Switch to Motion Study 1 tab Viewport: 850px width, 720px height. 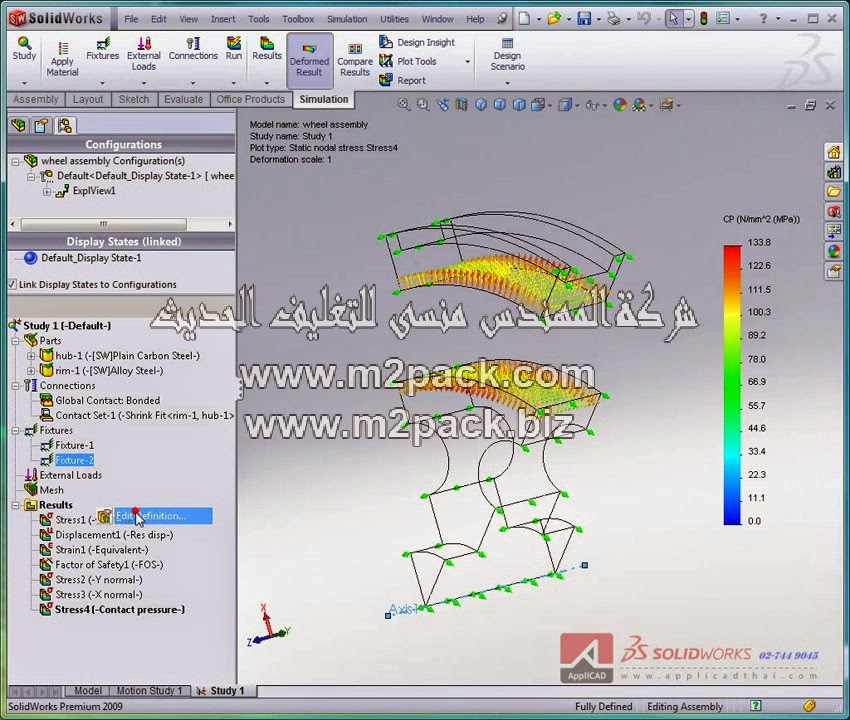[x=150, y=691]
